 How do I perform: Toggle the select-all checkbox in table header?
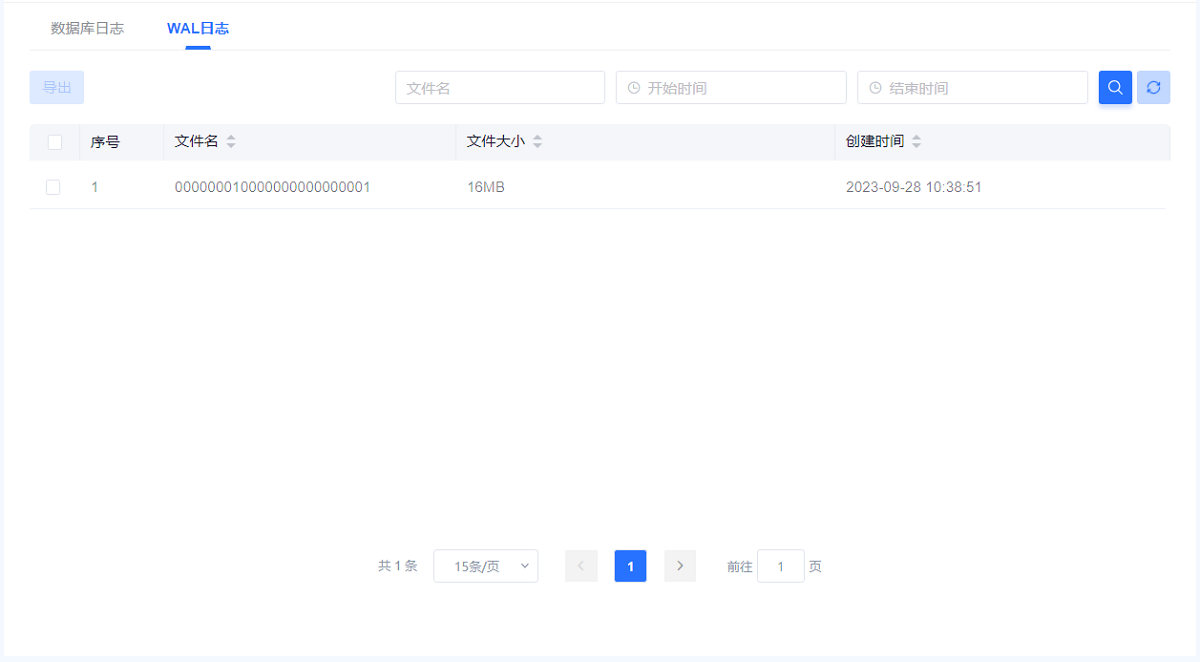(x=55, y=142)
